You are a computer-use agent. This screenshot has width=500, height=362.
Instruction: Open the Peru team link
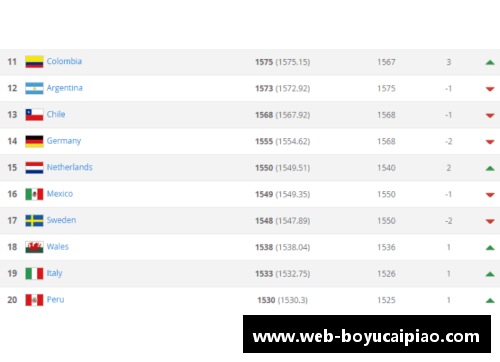click(55, 299)
